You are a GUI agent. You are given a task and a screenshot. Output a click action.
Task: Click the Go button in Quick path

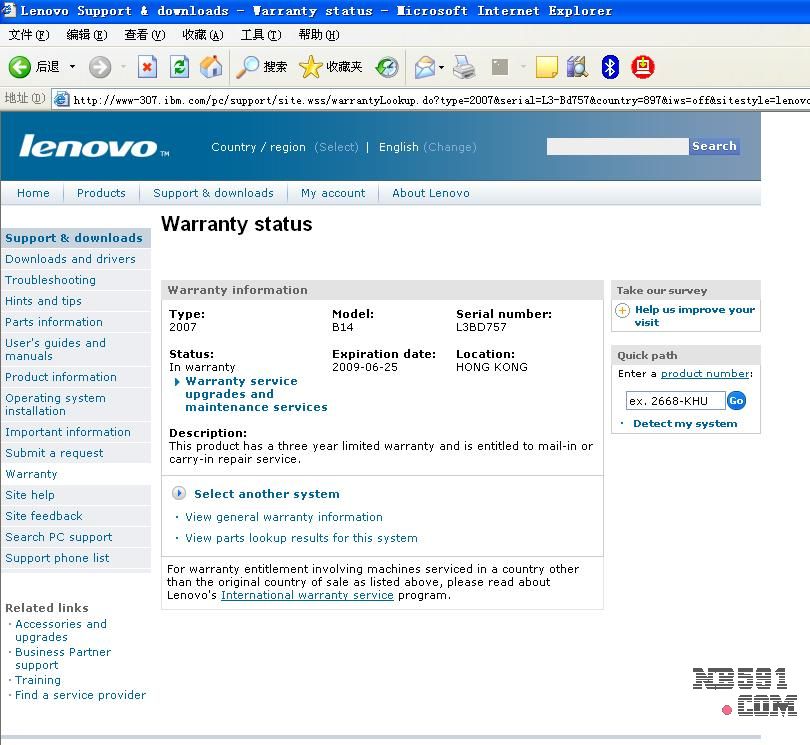pyautogui.click(x=736, y=400)
